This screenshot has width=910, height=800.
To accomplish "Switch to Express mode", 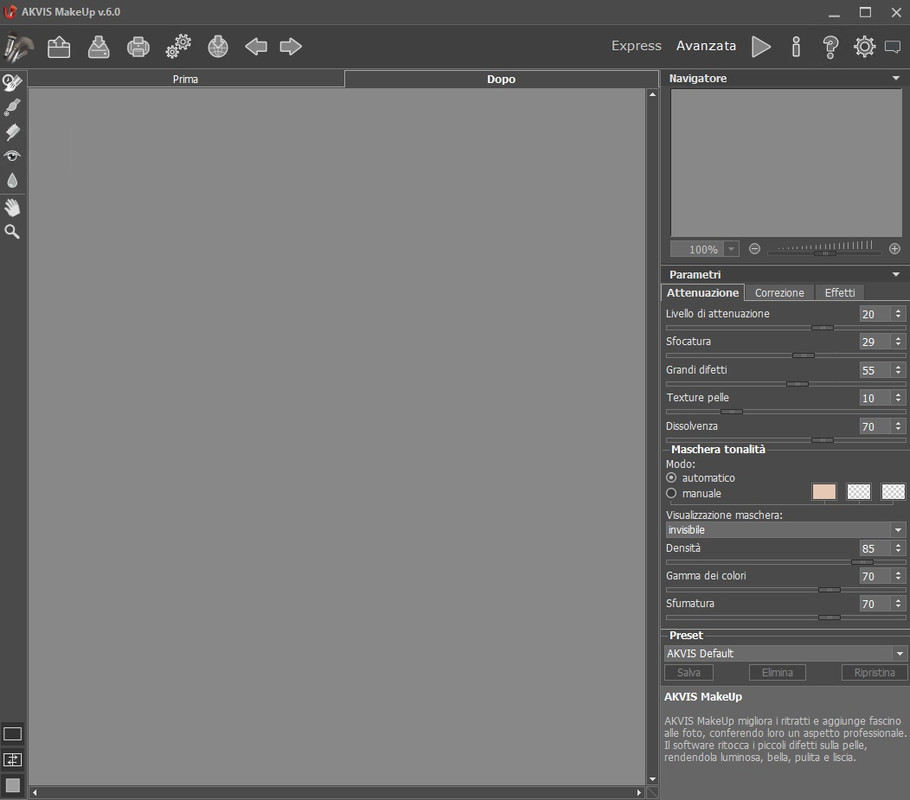I will click(636, 45).
